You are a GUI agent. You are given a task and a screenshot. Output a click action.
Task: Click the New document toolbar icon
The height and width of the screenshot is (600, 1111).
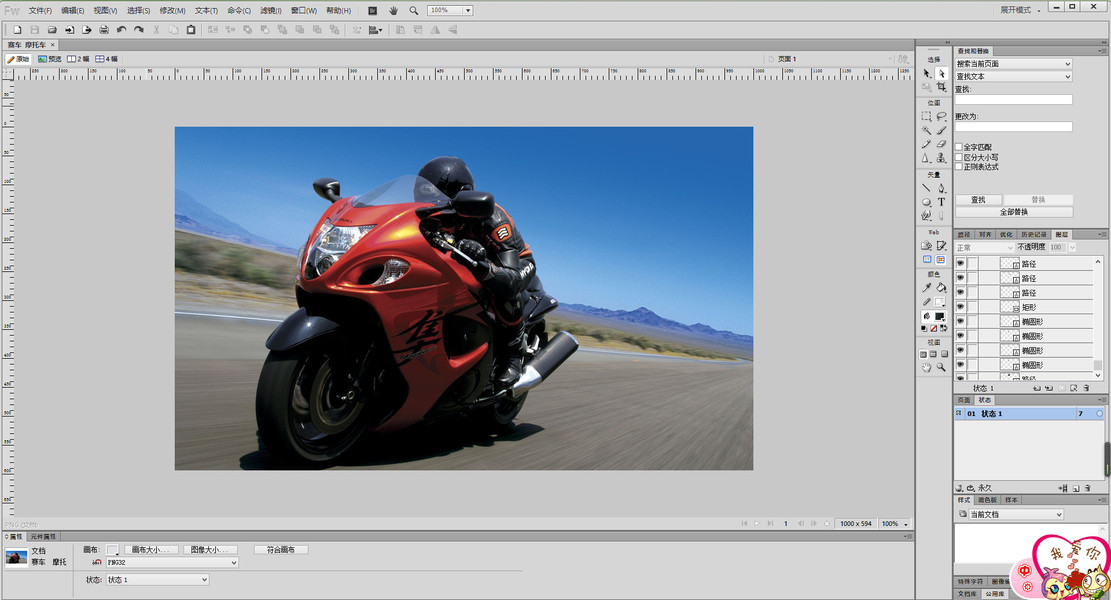coord(17,30)
